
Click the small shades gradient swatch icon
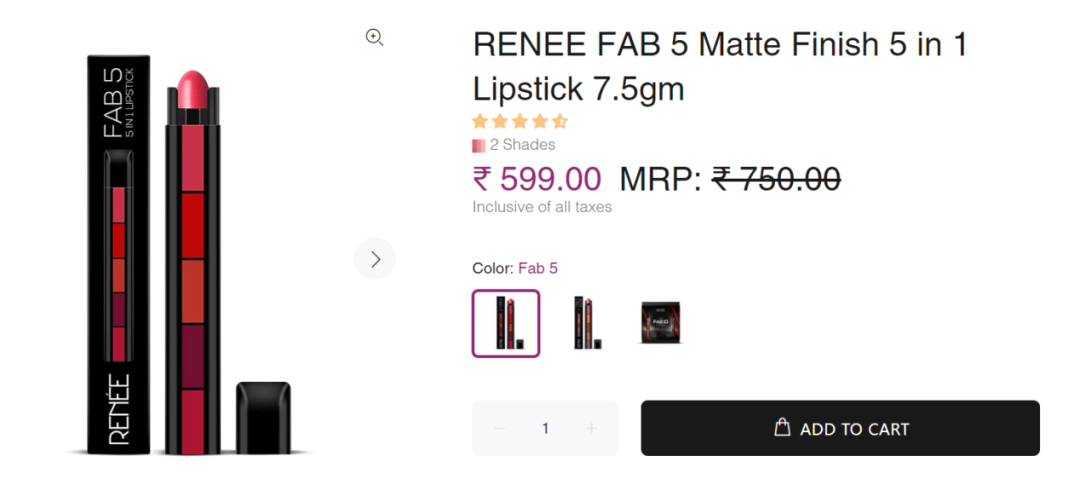tap(479, 145)
